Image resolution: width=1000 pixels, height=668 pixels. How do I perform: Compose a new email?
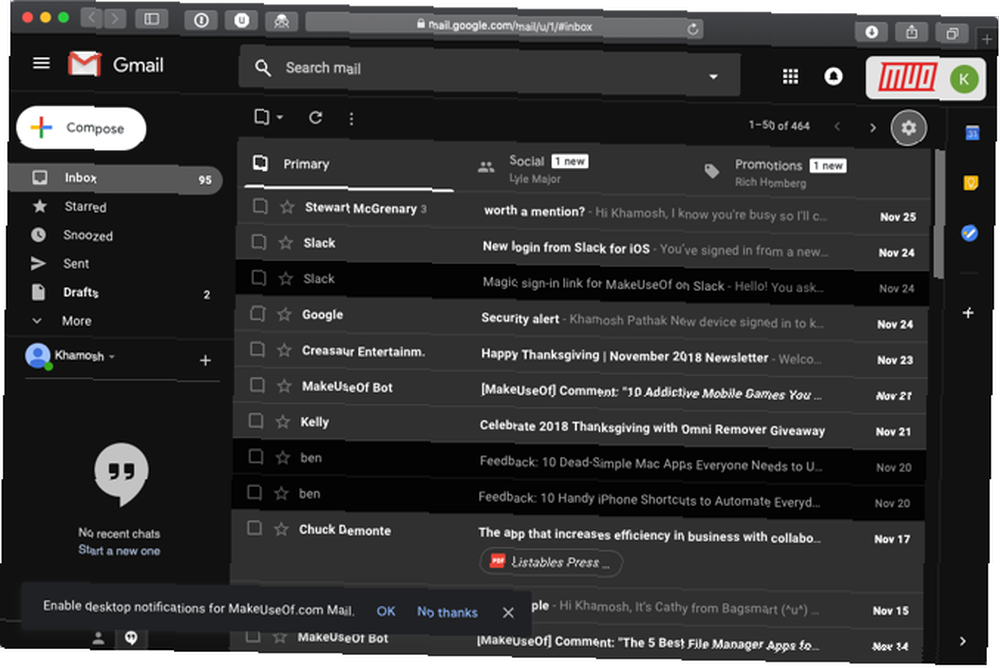click(81, 128)
